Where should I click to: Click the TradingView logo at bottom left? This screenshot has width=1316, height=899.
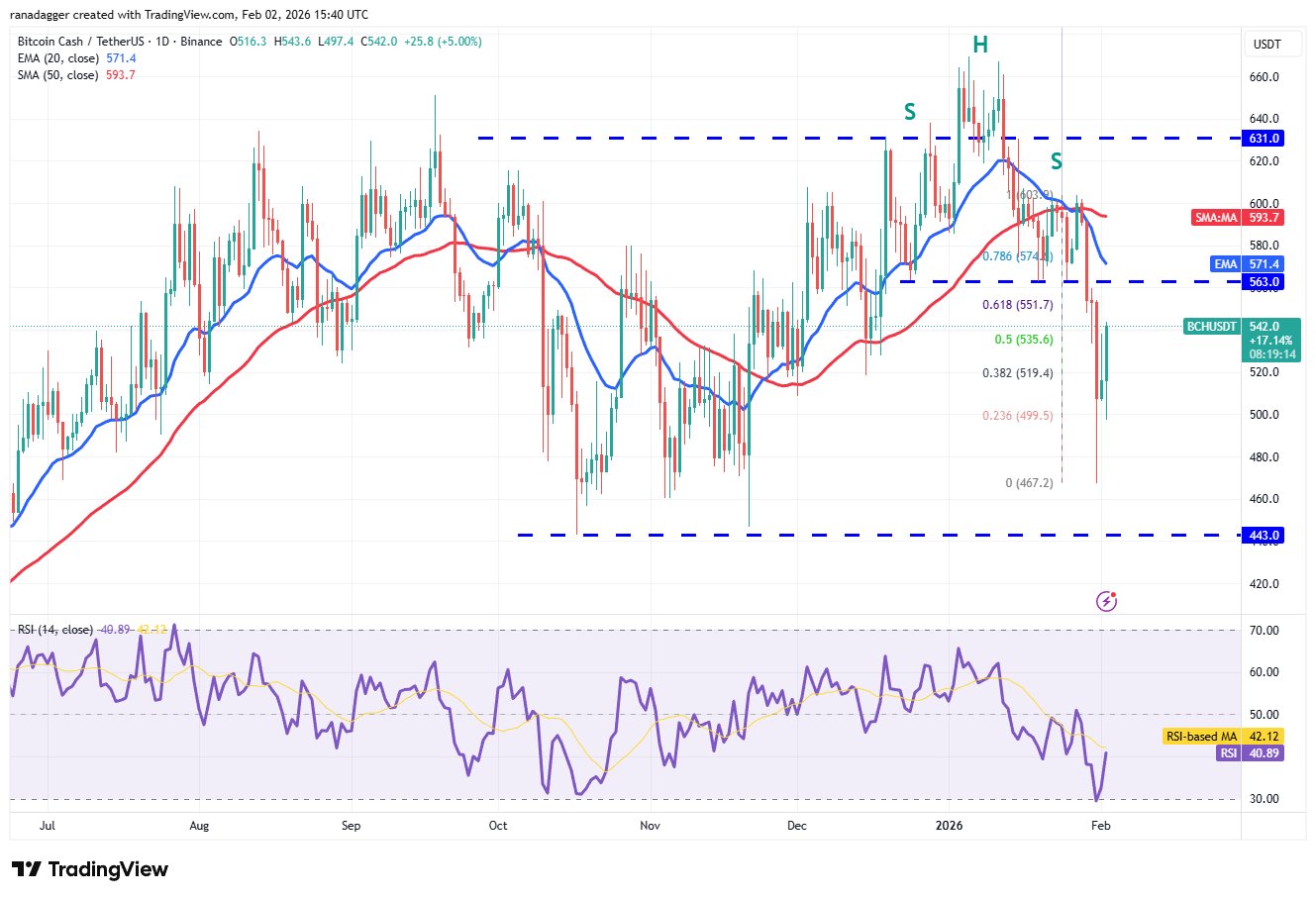[x=90, y=869]
